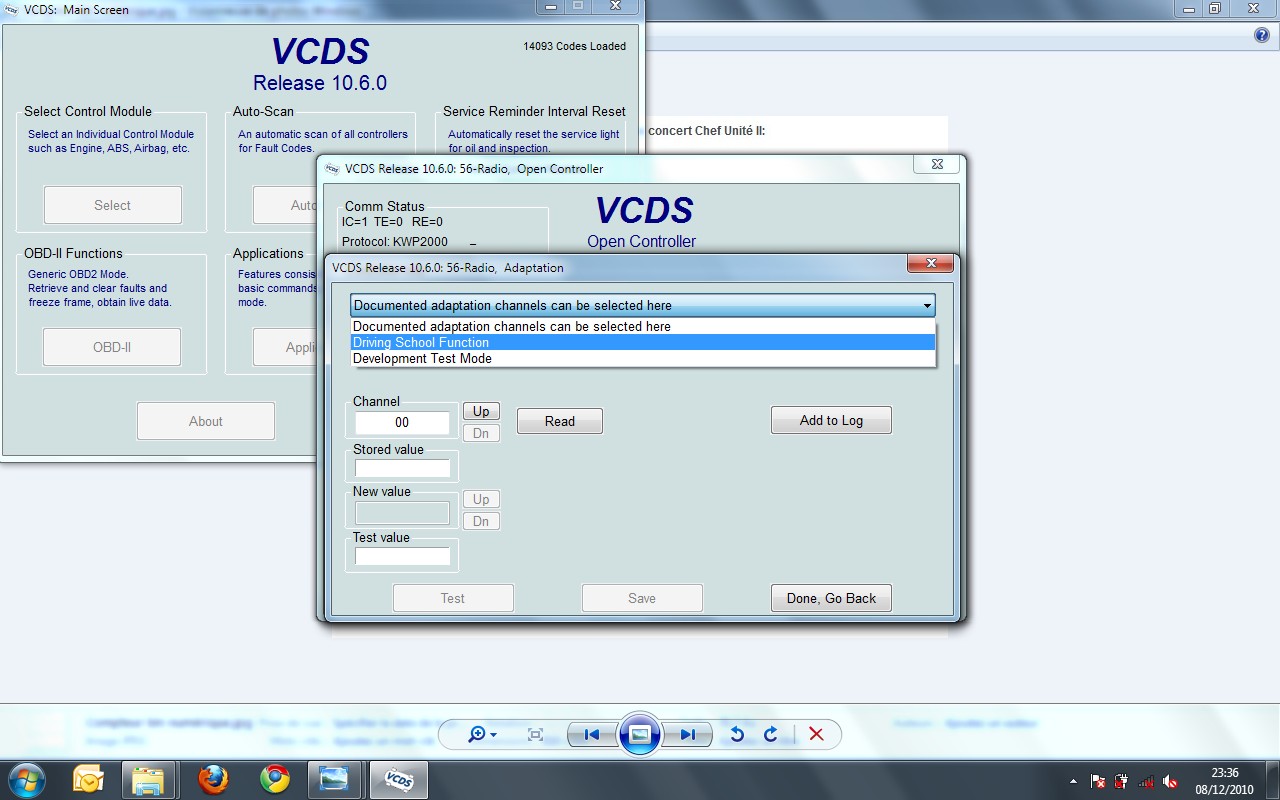Start slideshow with center play button

[x=639, y=735]
